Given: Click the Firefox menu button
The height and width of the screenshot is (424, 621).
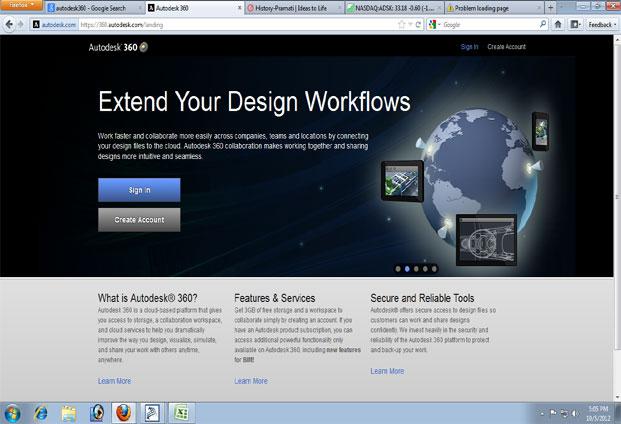Looking at the screenshot, I should (x=21, y=5).
